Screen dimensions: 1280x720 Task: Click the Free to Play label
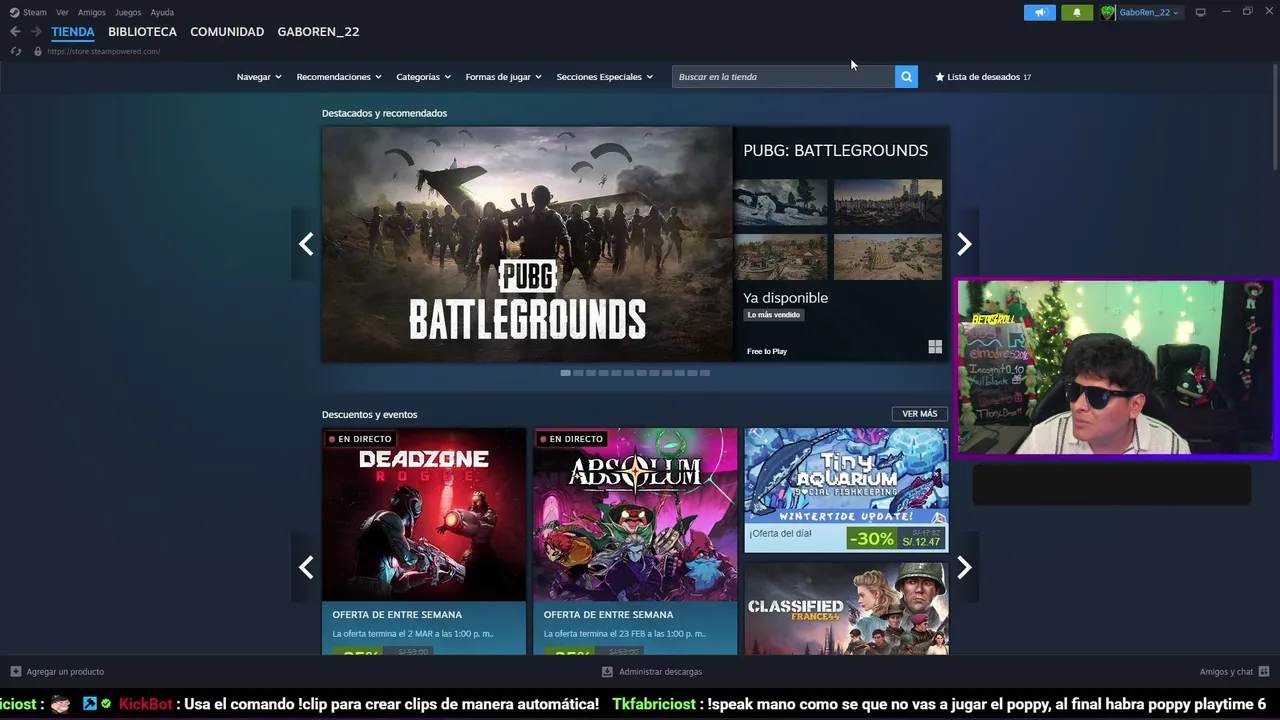pyautogui.click(x=767, y=352)
